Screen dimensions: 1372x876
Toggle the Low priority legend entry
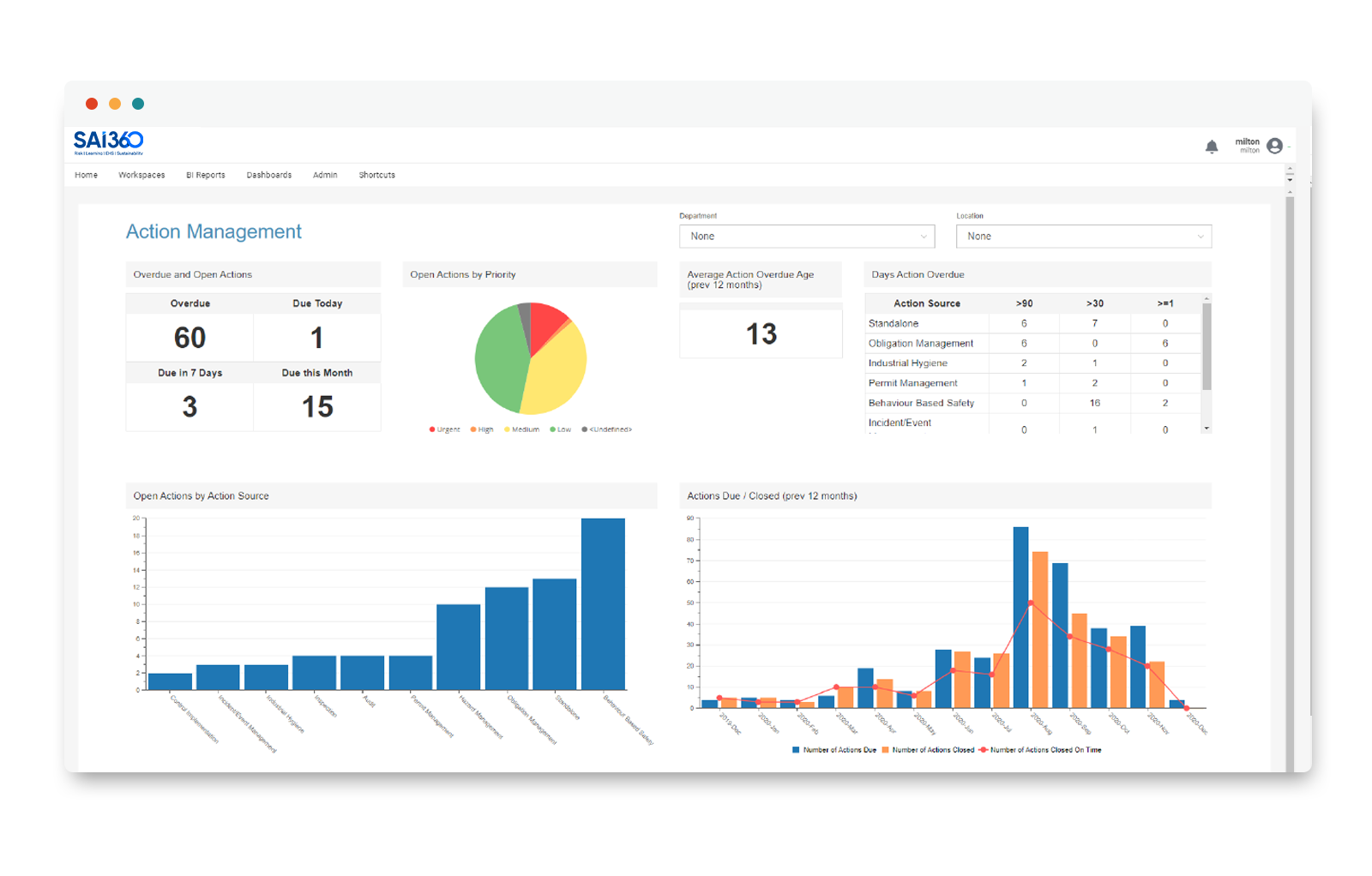(562, 429)
